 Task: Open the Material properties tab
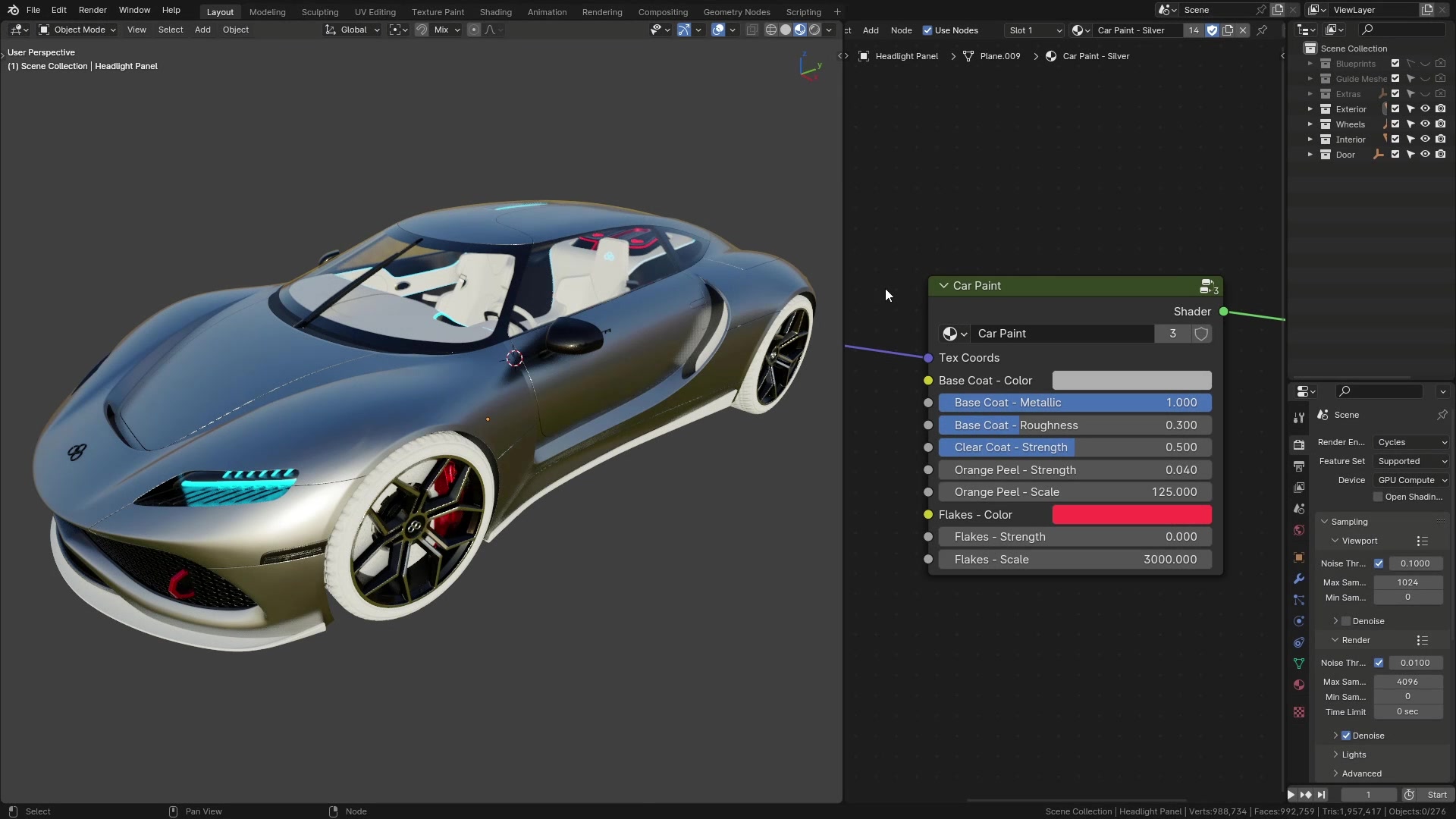pyautogui.click(x=1299, y=685)
